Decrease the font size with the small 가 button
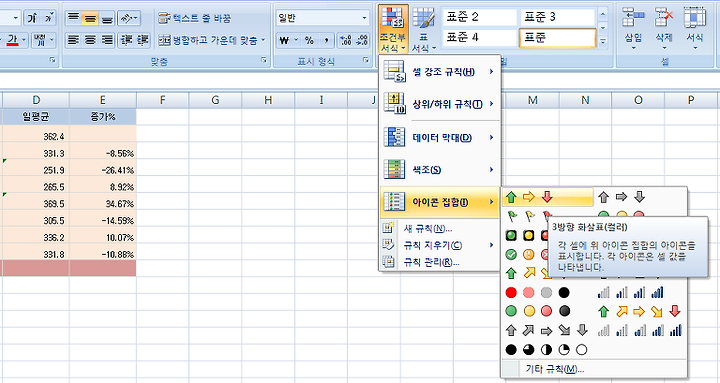720x383 pixels. [49, 18]
